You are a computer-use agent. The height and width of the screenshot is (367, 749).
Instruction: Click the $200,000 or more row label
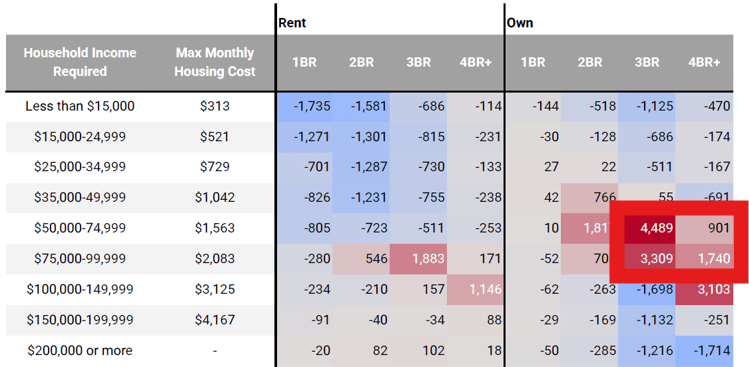[x=80, y=351]
